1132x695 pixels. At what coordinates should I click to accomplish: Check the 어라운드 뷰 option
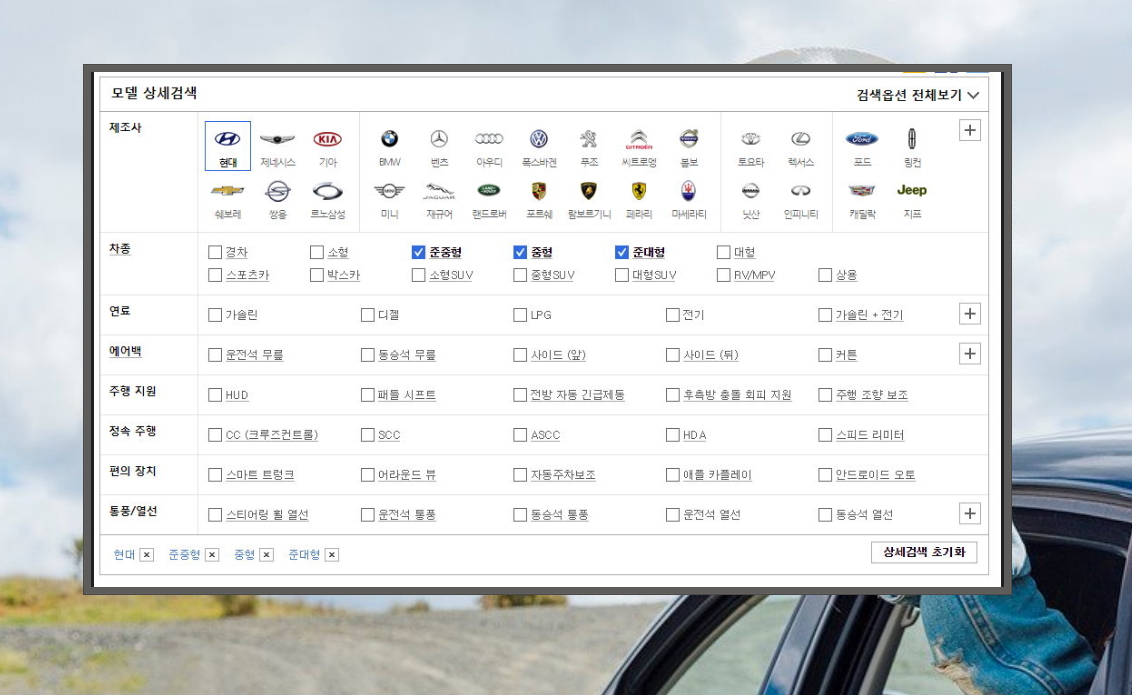pos(367,475)
